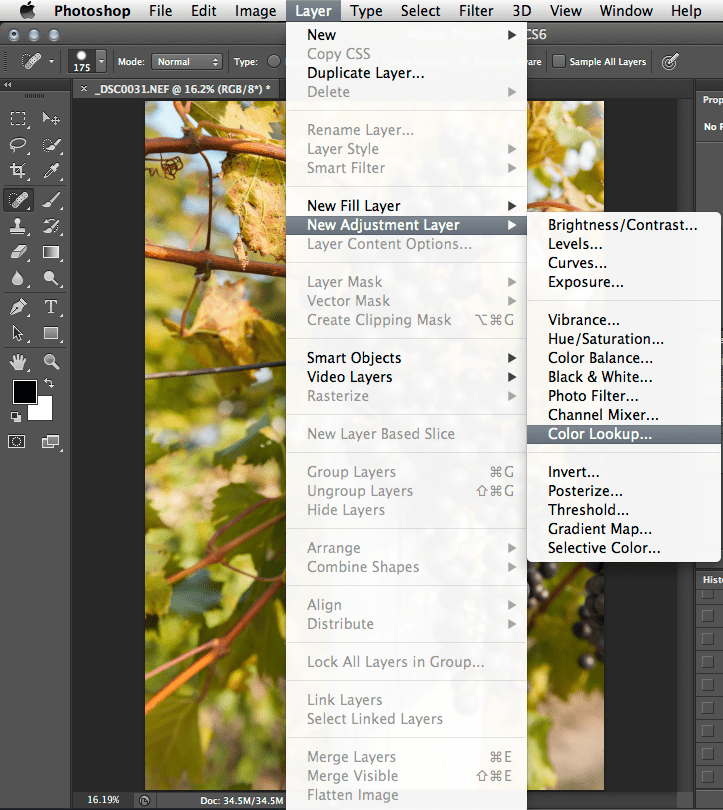The width and height of the screenshot is (723, 810).
Task: Select the Dodge tool
Action: [x=51, y=278]
